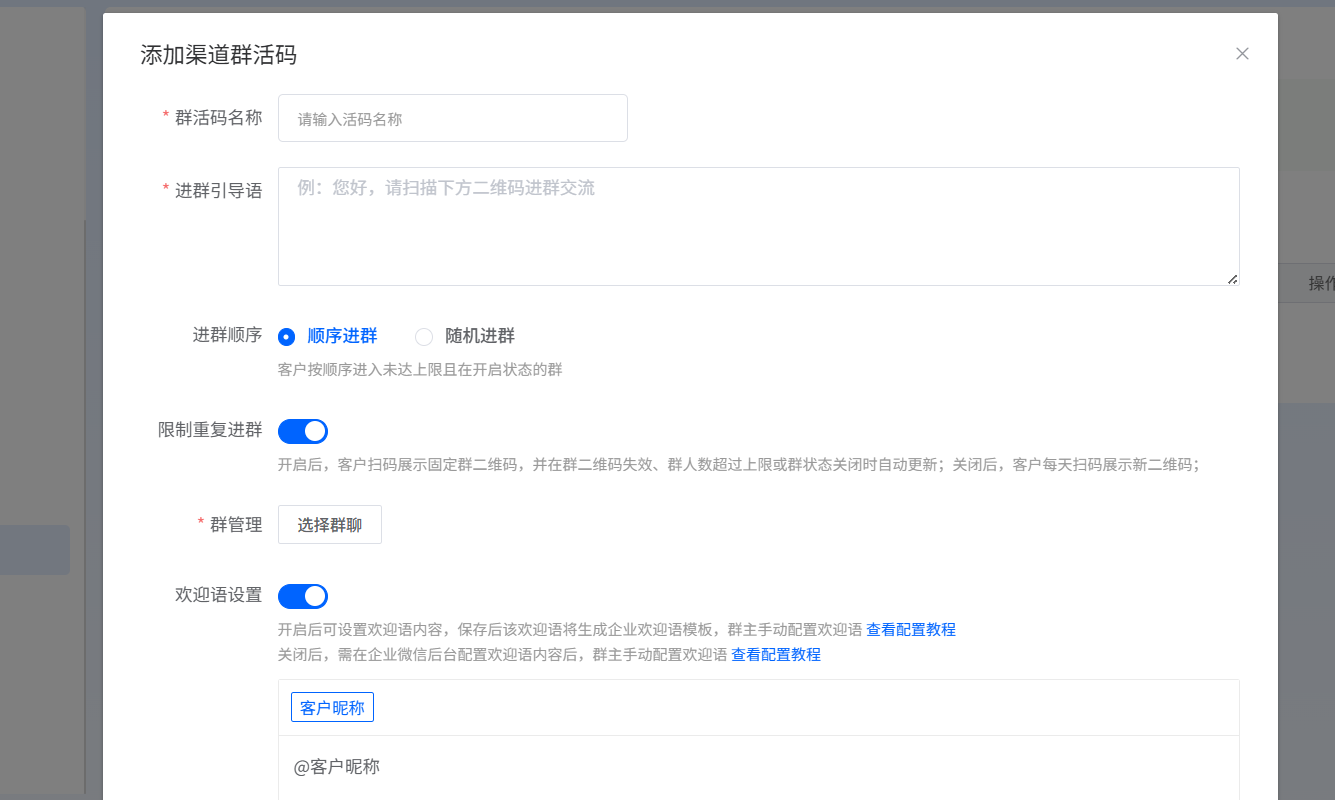Click the 群活码名称 input field
The width and height of the screenshot is (1335, 800).
(453, 118)
